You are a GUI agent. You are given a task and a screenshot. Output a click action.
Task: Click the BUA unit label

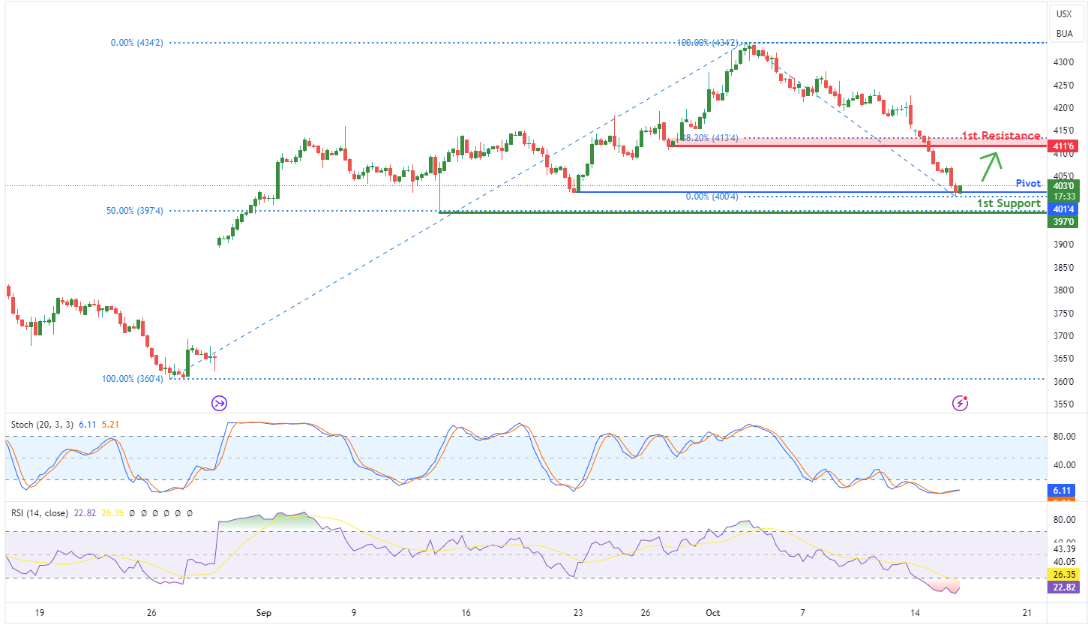coord(1064,33)
